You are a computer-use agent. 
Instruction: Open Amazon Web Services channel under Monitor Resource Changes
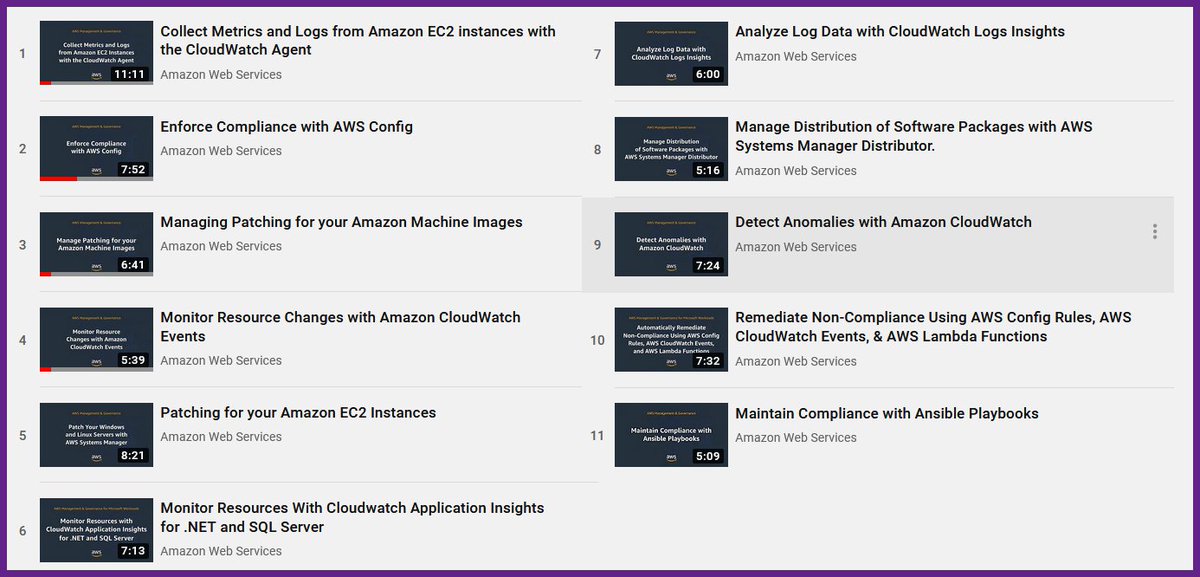(x=221, y=361)
